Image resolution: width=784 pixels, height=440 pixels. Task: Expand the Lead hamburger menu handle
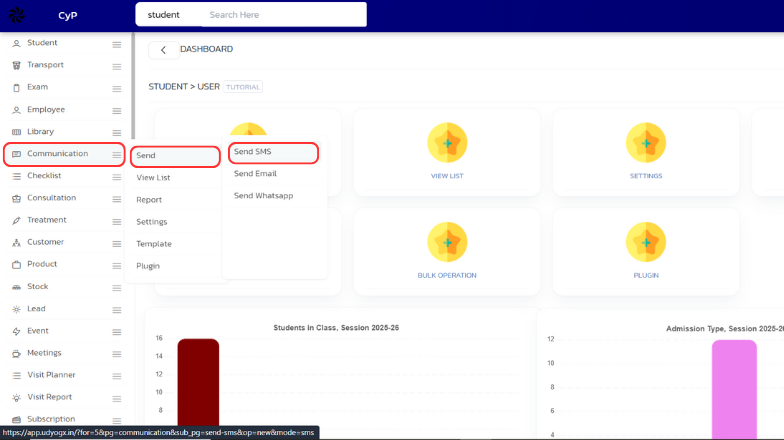point(117,309)
